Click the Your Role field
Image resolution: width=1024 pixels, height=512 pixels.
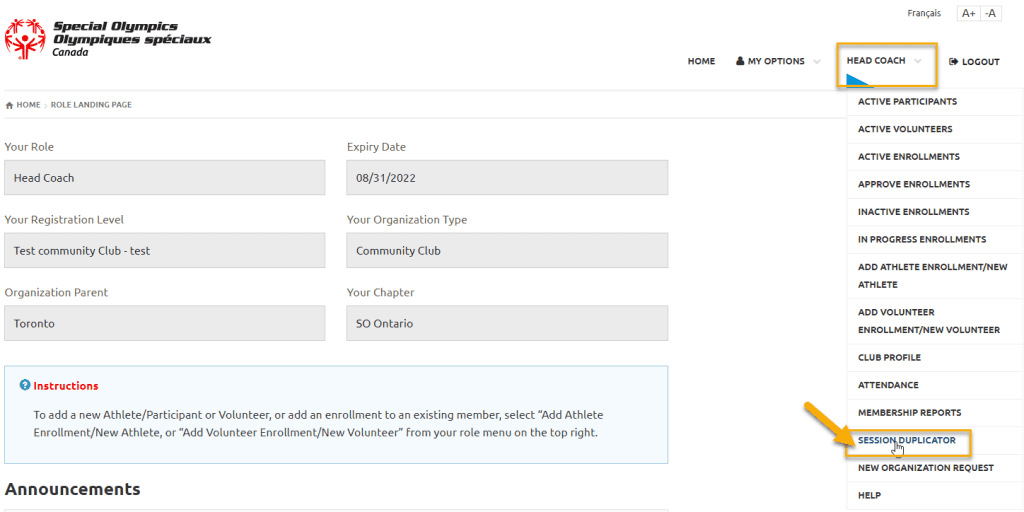pyautogui.click(x=165, y=178)
